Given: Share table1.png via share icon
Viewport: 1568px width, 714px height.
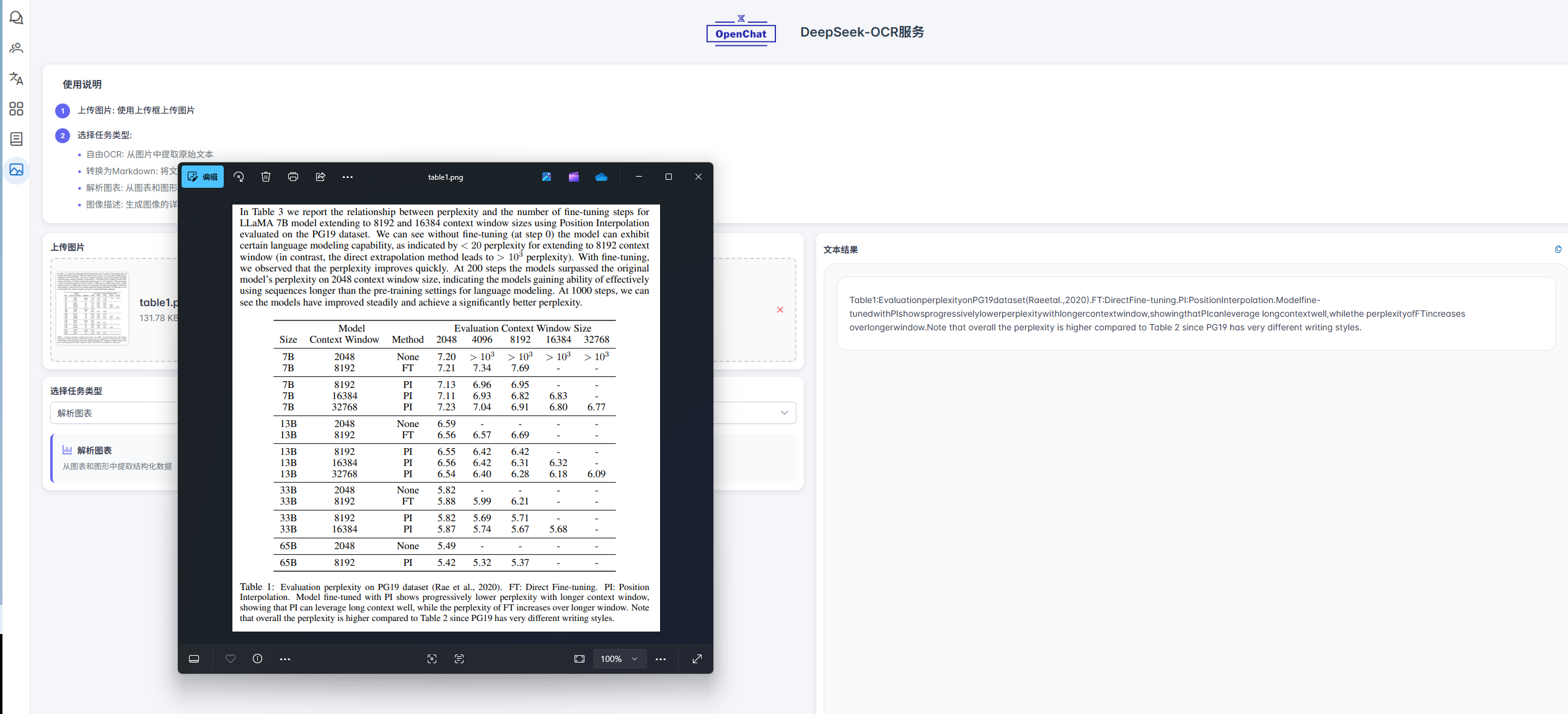Looking at the screenshot, I should pos(320,177).
